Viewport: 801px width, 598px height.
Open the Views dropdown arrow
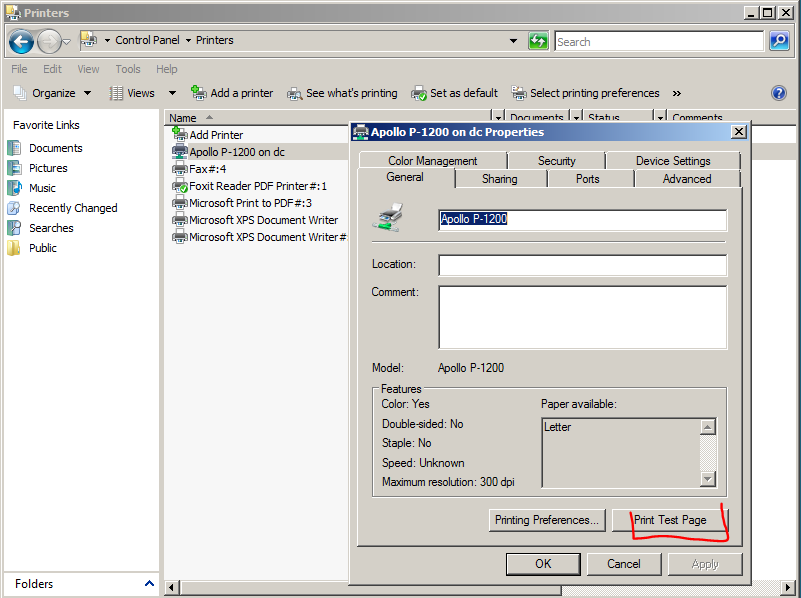tap(172, 93)
